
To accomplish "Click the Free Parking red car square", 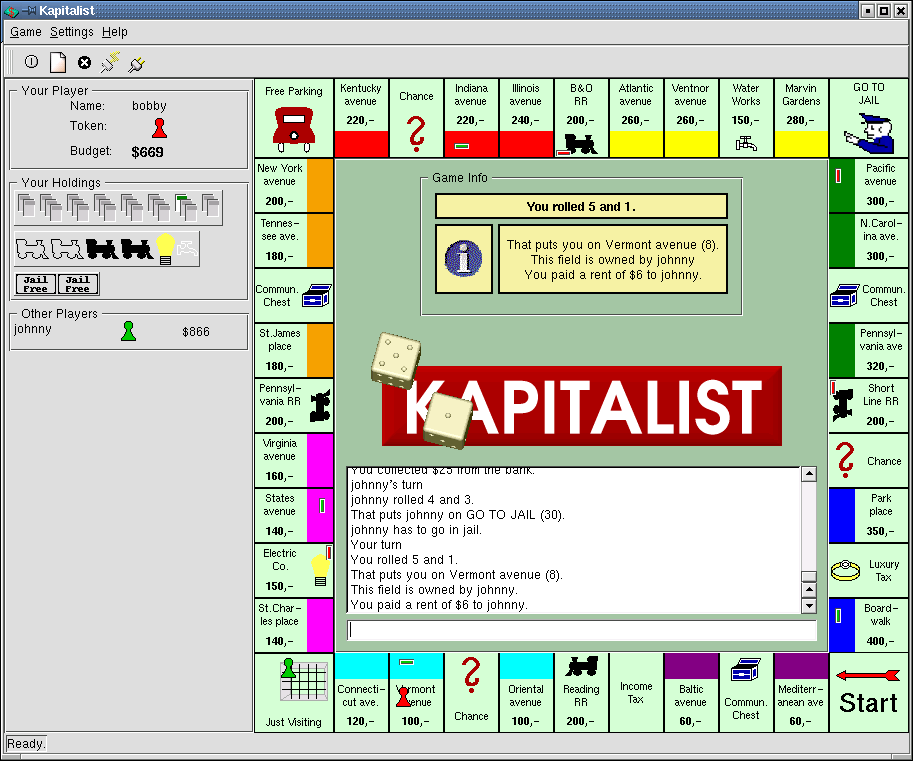I will [x=294, y=118].
